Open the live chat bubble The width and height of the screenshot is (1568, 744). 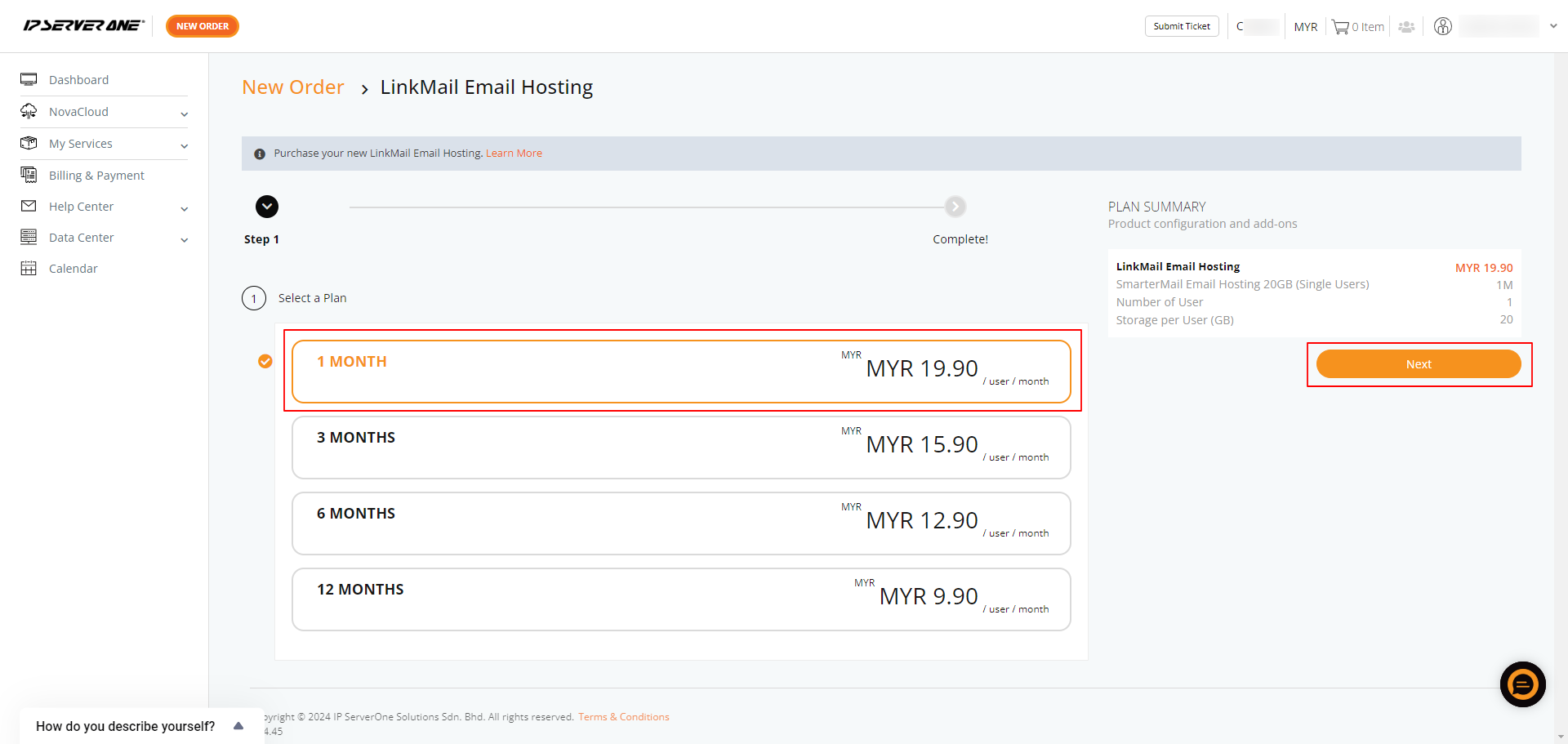click(1523, 684)
